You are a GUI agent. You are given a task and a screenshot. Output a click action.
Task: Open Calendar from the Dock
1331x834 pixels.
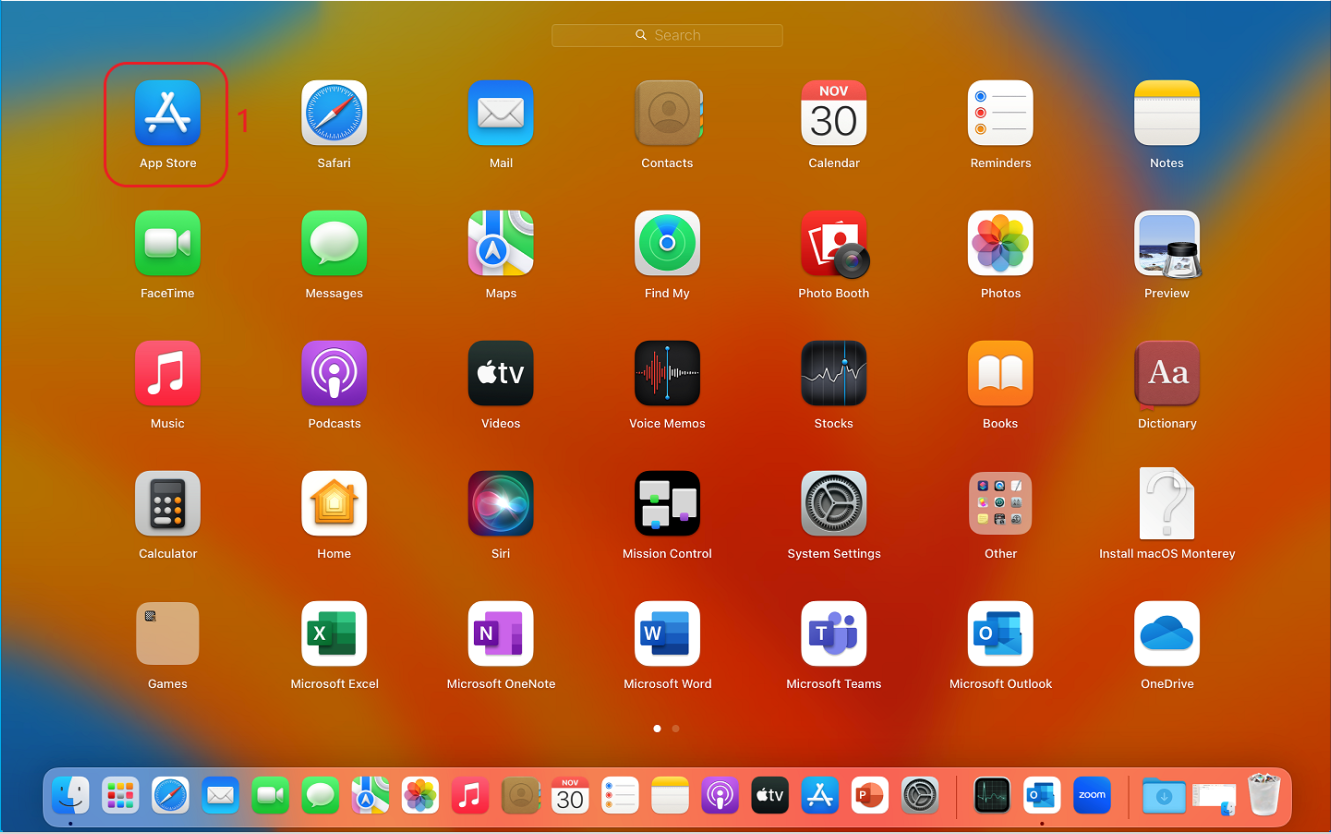[570, 796]
